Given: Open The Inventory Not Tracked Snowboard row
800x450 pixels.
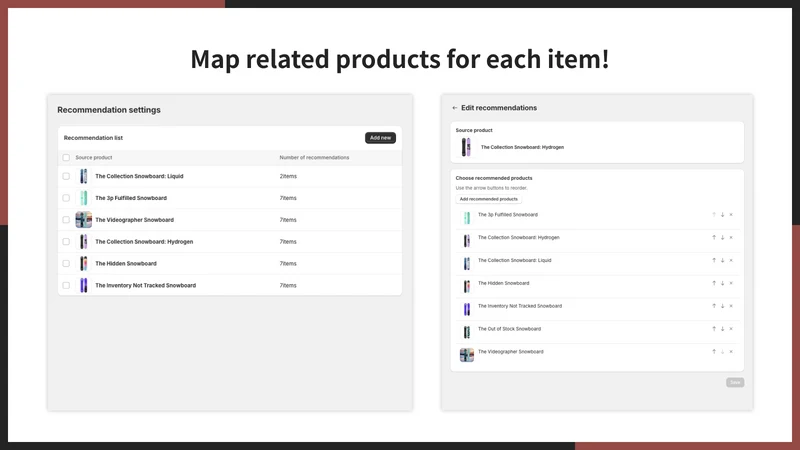Looking at the screenshot, I should 230,286.
